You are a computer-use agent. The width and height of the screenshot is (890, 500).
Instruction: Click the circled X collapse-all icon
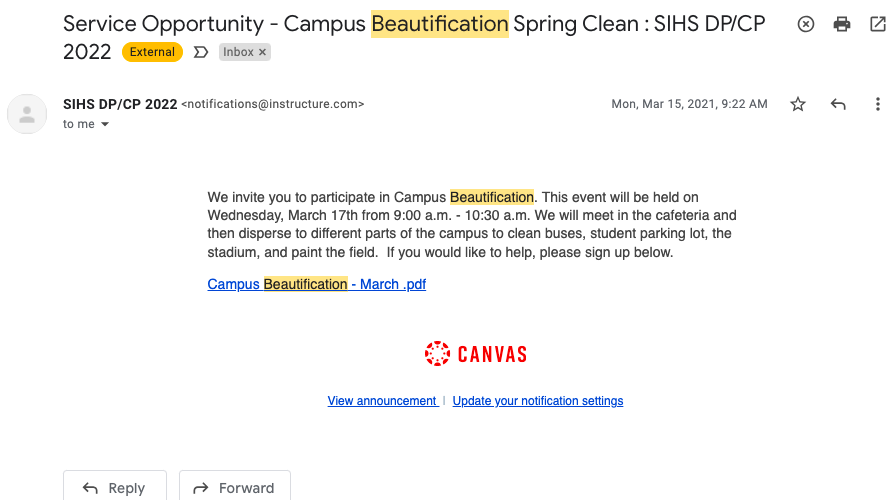tap(806, 24)
